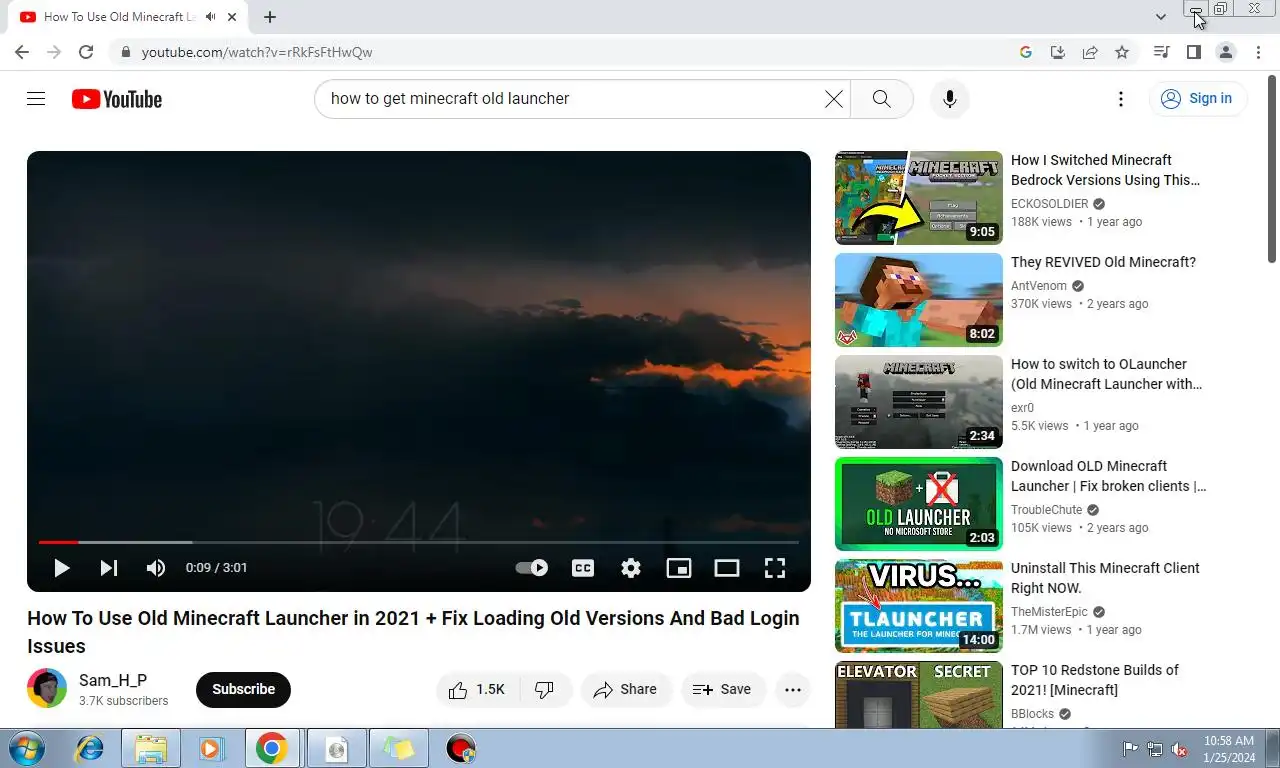Bookmark this page with the star
Screen dimensions: 1280x768
click(x=1122, y=52)
